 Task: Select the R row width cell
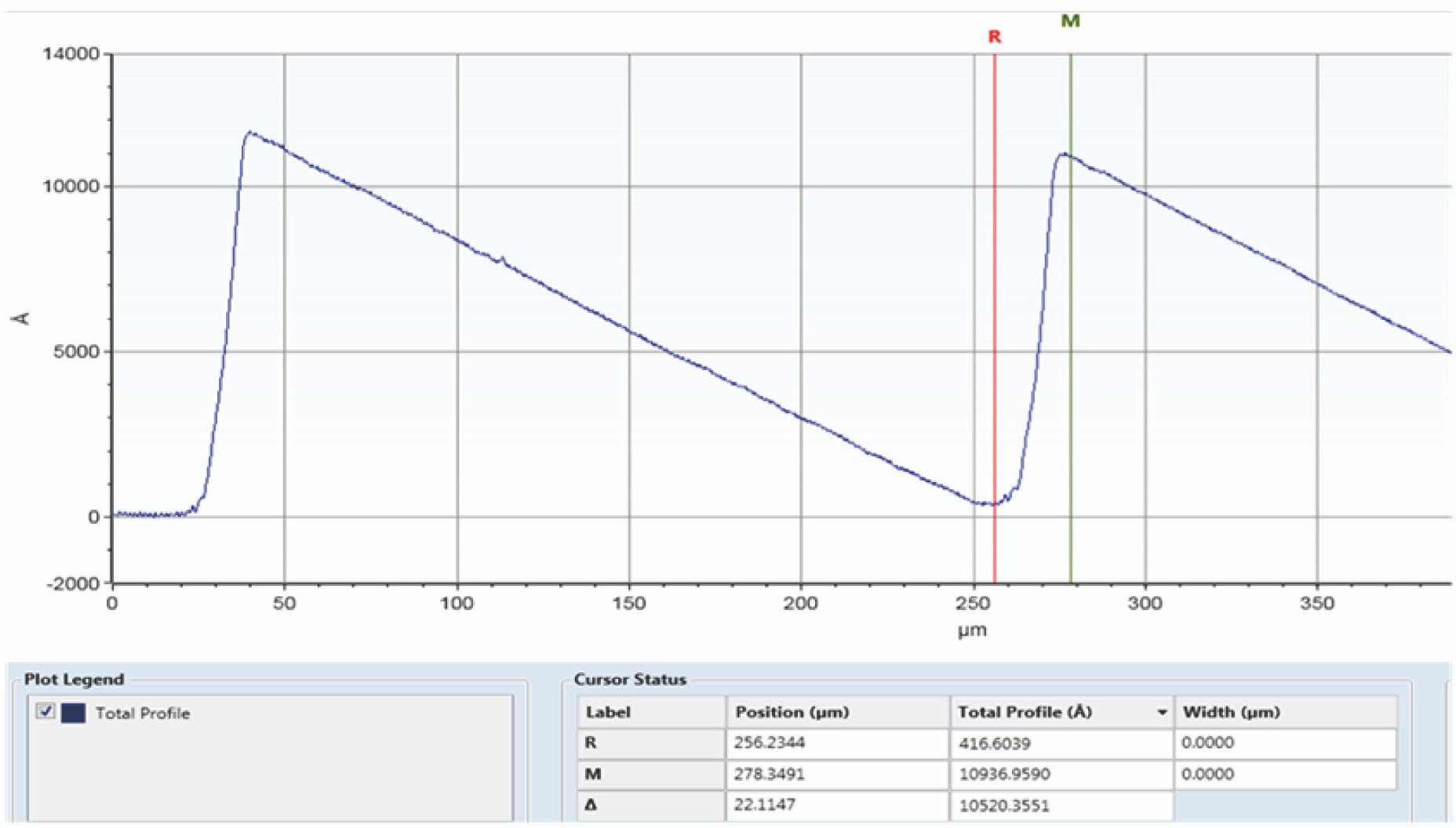point(1284,743)
